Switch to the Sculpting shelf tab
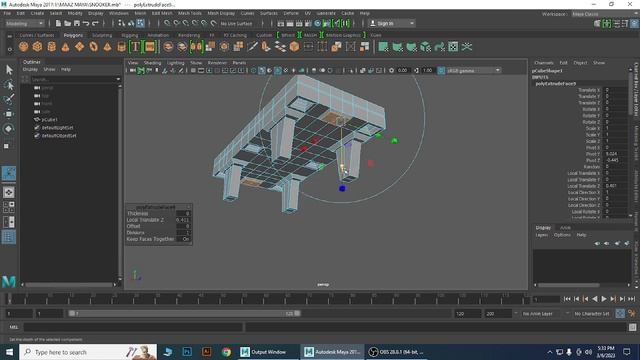 [x=102, y=36]
